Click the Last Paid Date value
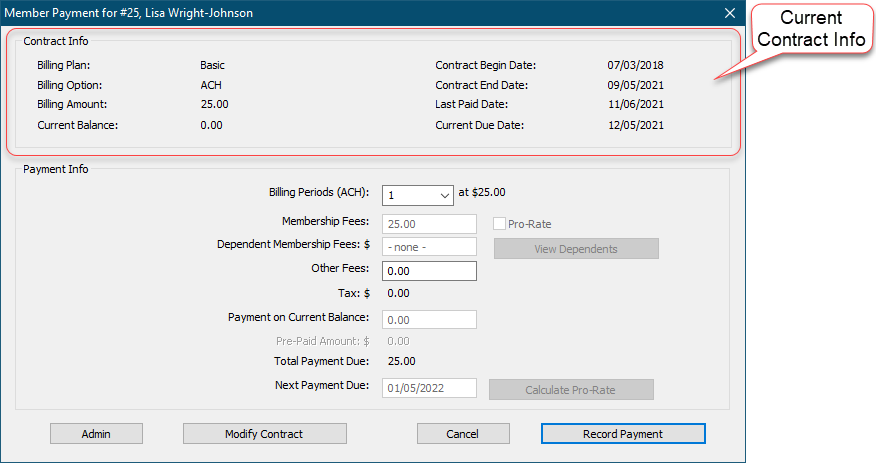The width and height of the screenshot is (876, 463). (635, 104)
